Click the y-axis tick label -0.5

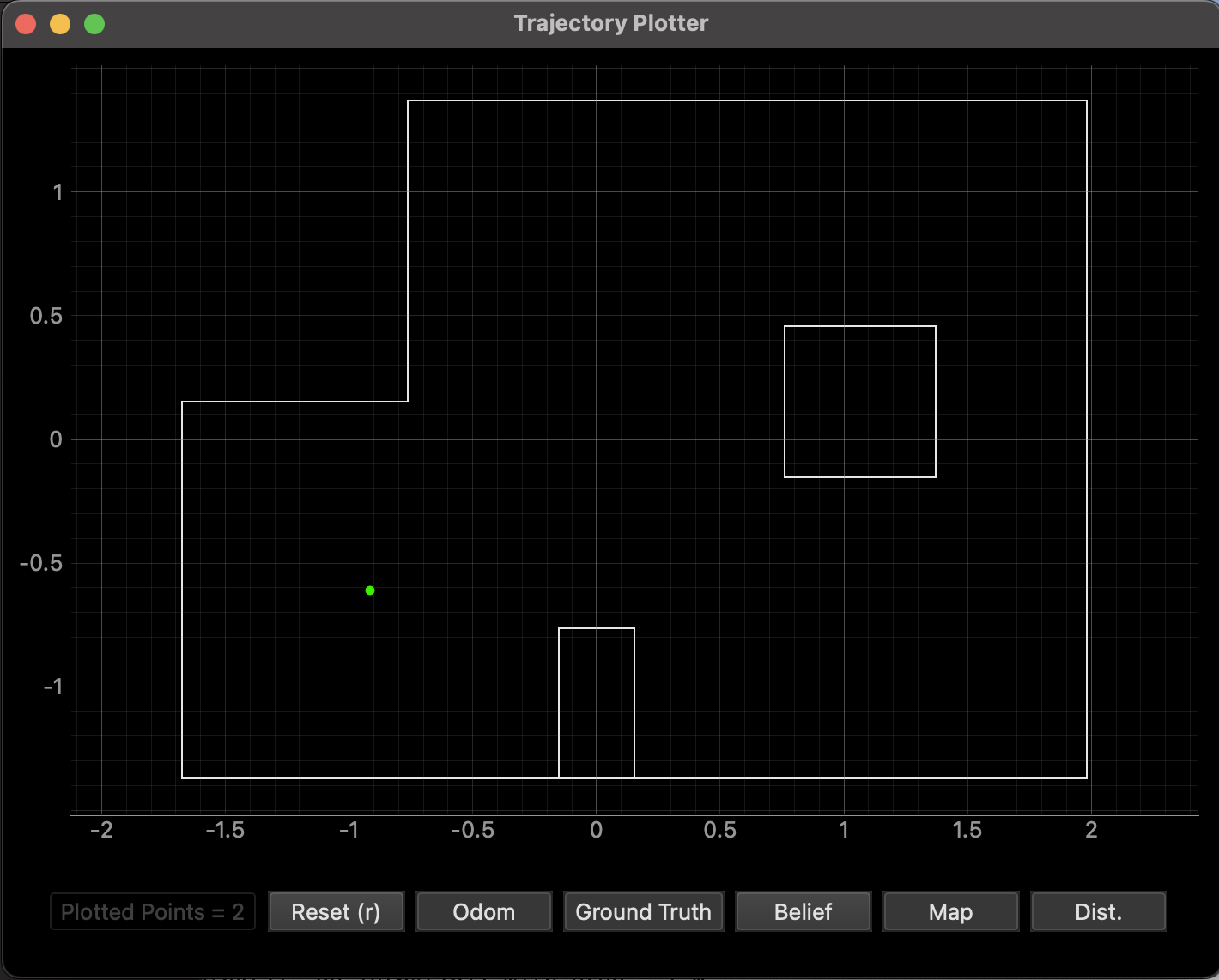pyautogui.click(x=42, y=563)
